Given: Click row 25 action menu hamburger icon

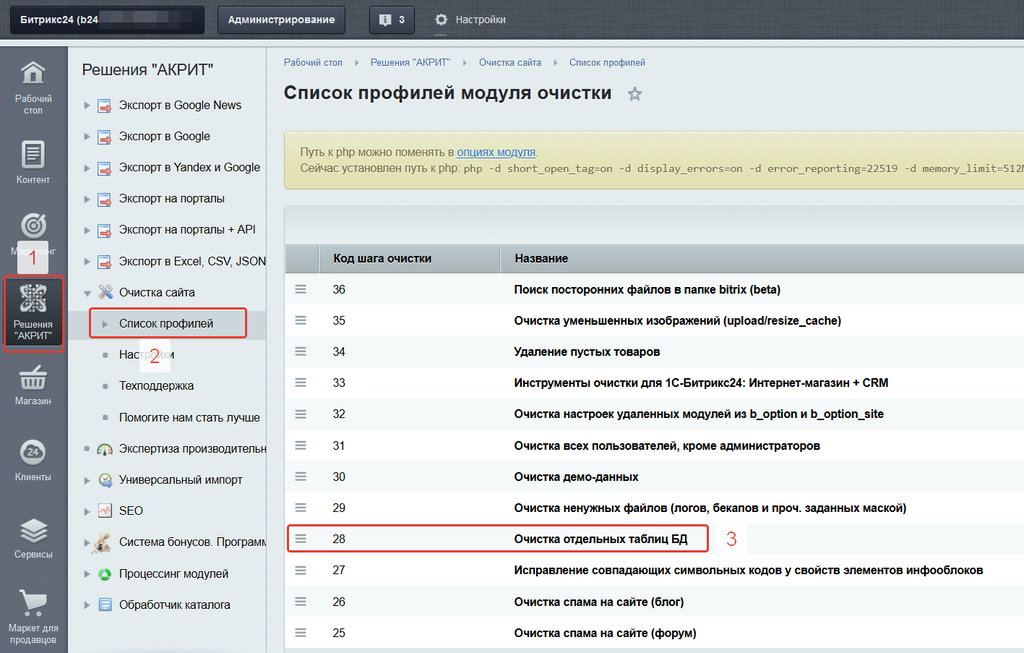Looking at the screenshot, I should tap(300, 633).
